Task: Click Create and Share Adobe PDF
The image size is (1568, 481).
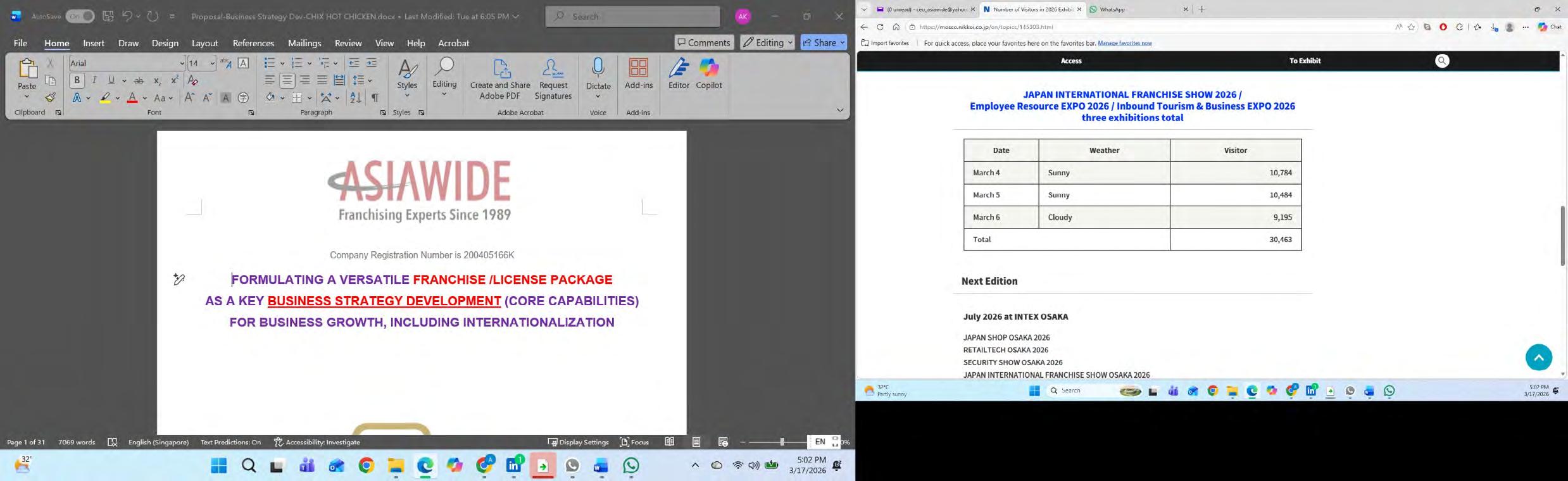Action: click(500, 79)
